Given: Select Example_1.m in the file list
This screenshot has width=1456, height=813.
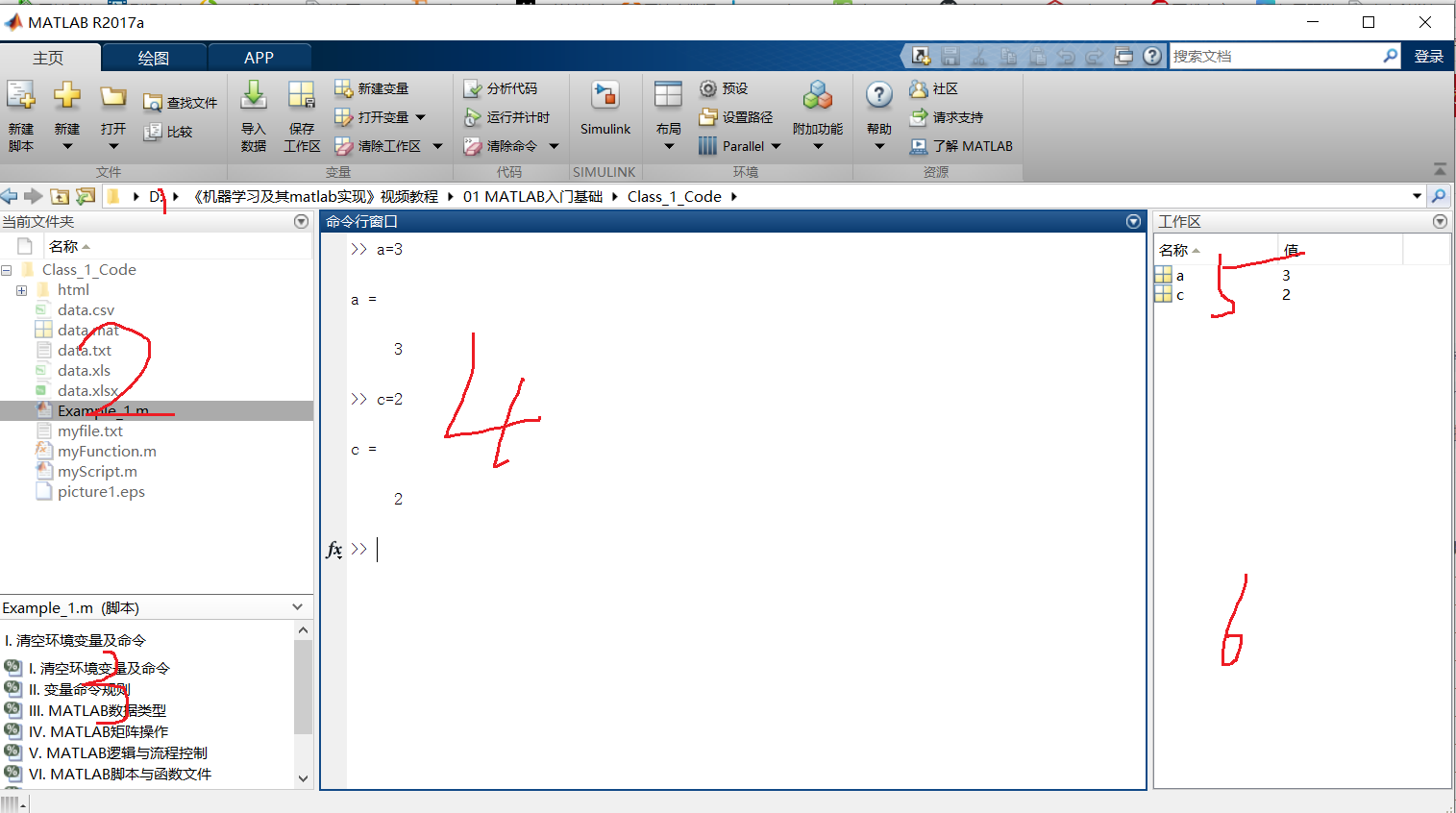Looking at the screenshot, I should (x=157, y=410).
